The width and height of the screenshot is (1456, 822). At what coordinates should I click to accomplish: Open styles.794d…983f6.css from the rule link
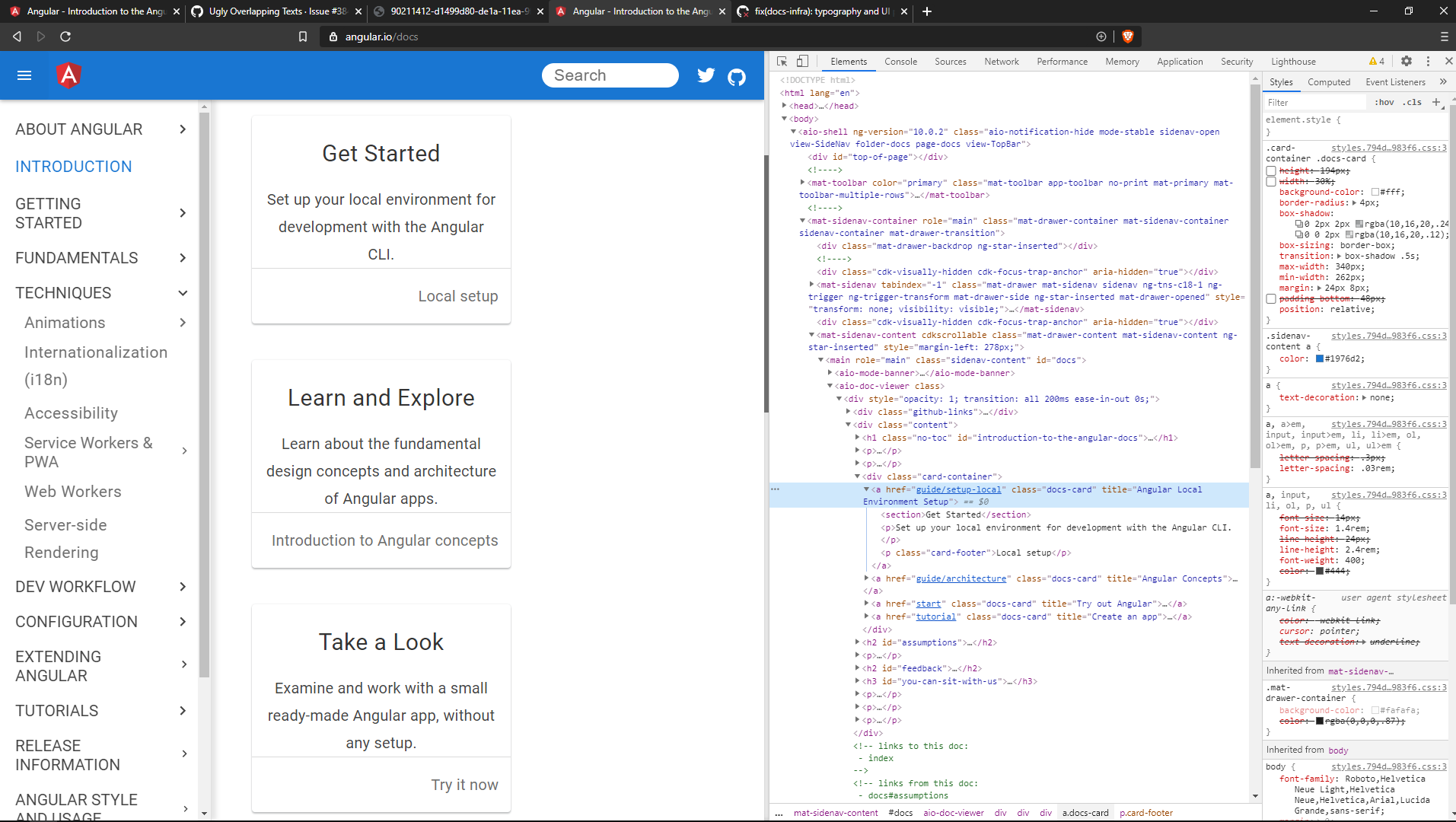coord(1389,148)
